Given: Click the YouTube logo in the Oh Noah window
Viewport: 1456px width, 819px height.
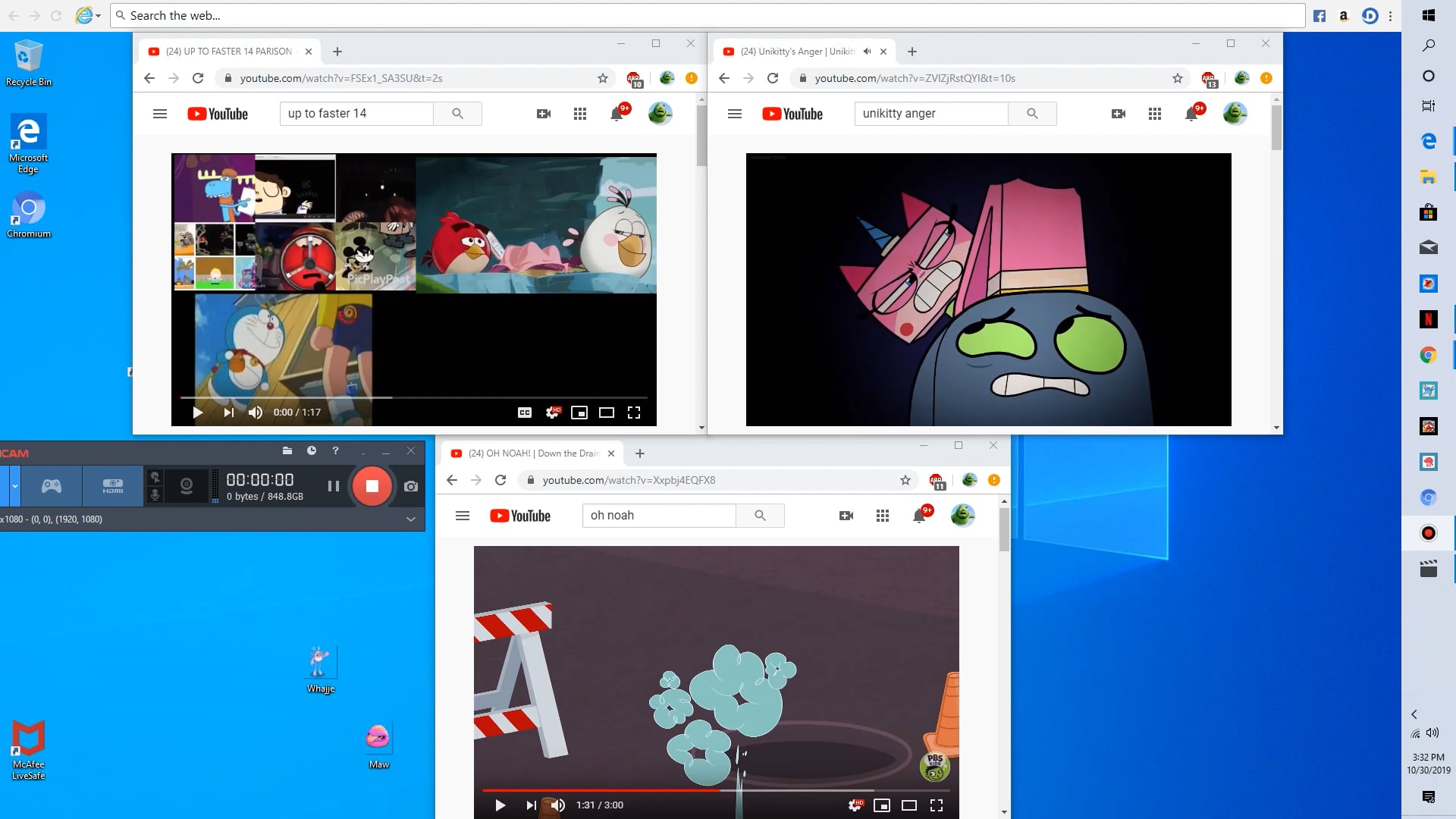Looking at the screenshot, I should 520,516.
